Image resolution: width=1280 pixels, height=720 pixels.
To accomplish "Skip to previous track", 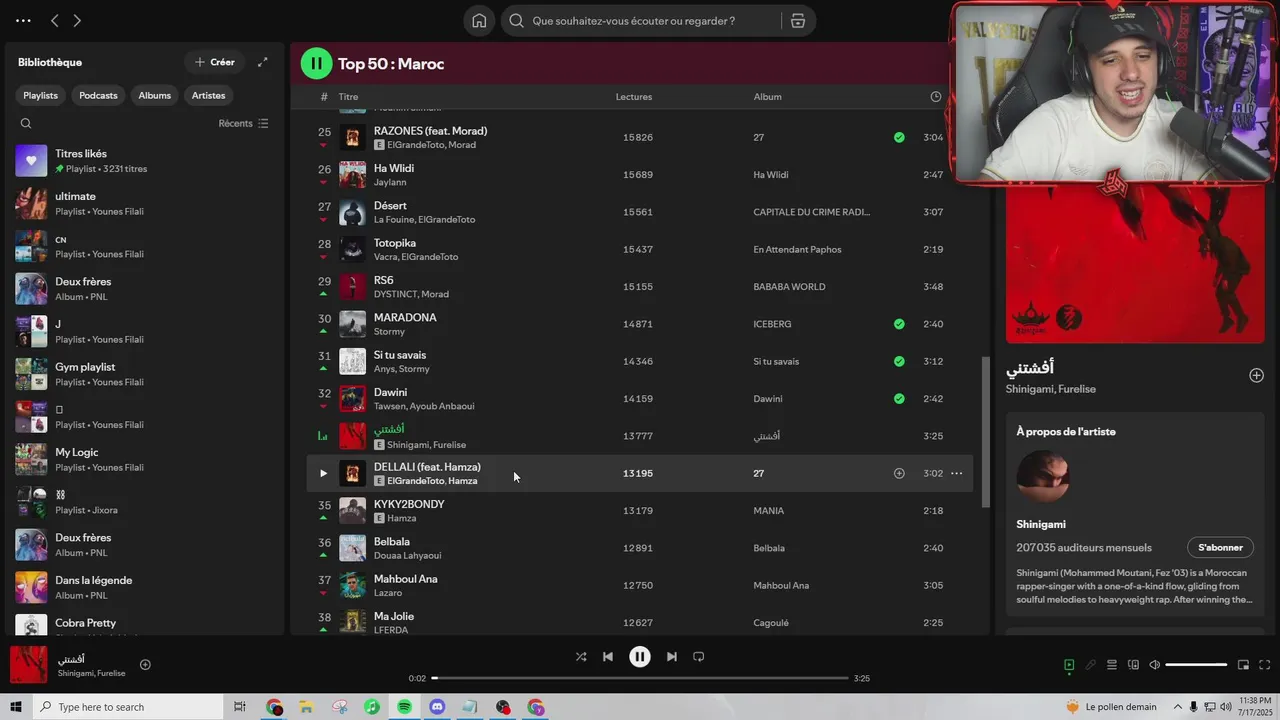I will pyautogui.click(x=608, y=657).
